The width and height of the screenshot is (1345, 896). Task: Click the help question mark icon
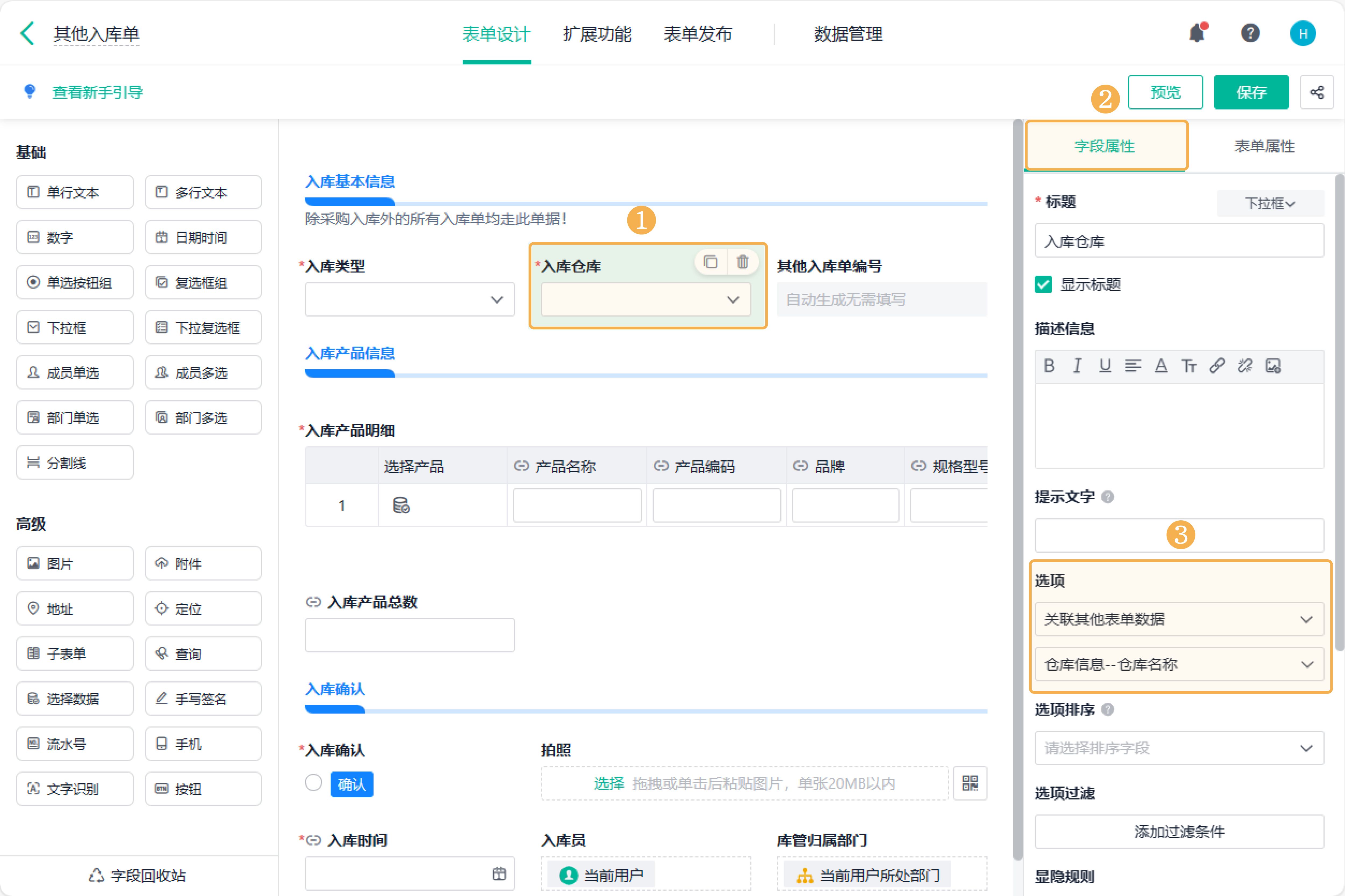(1250, 33)
